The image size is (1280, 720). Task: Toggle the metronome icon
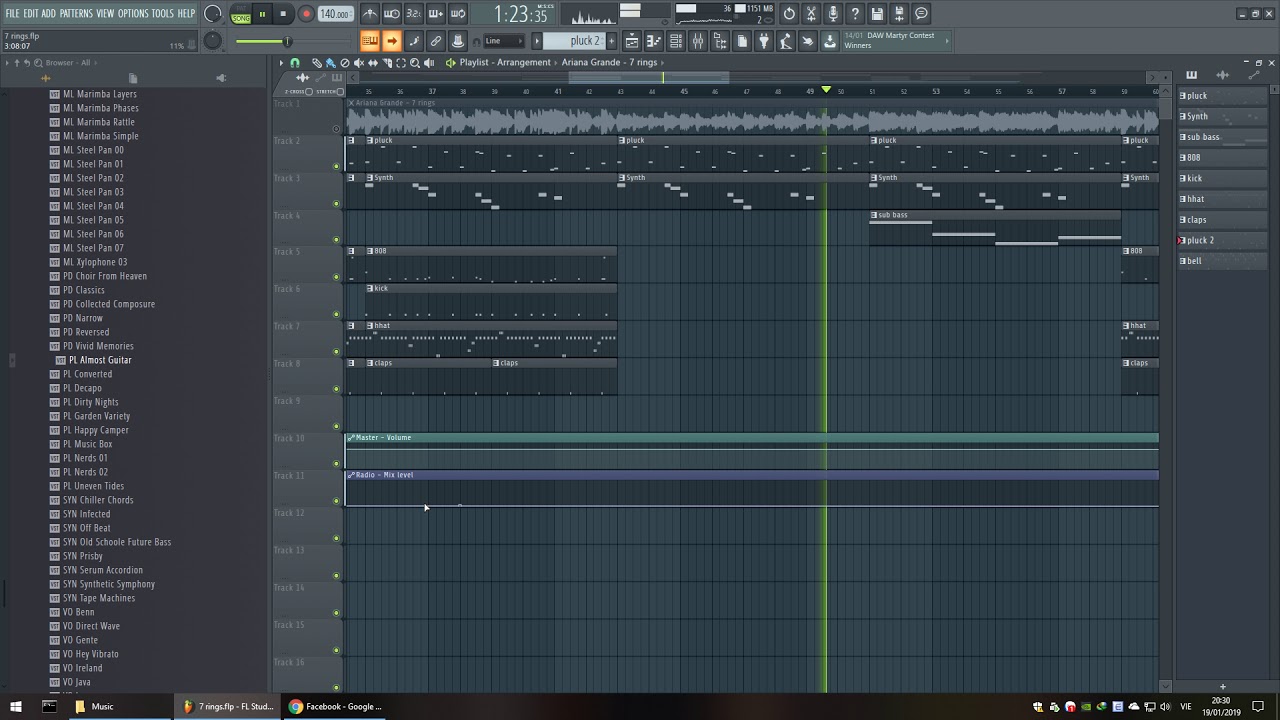[370, 14]
